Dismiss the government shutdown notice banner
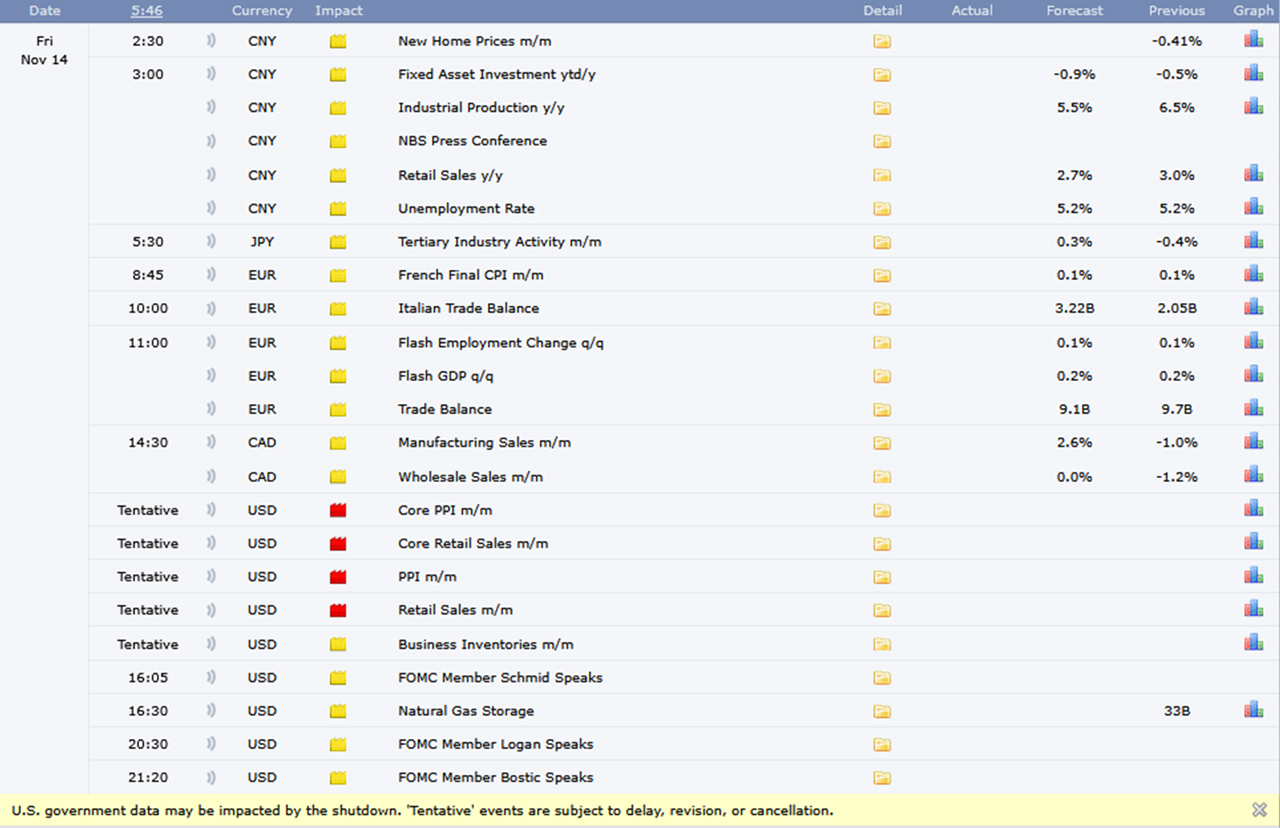 coord(1259,810)
